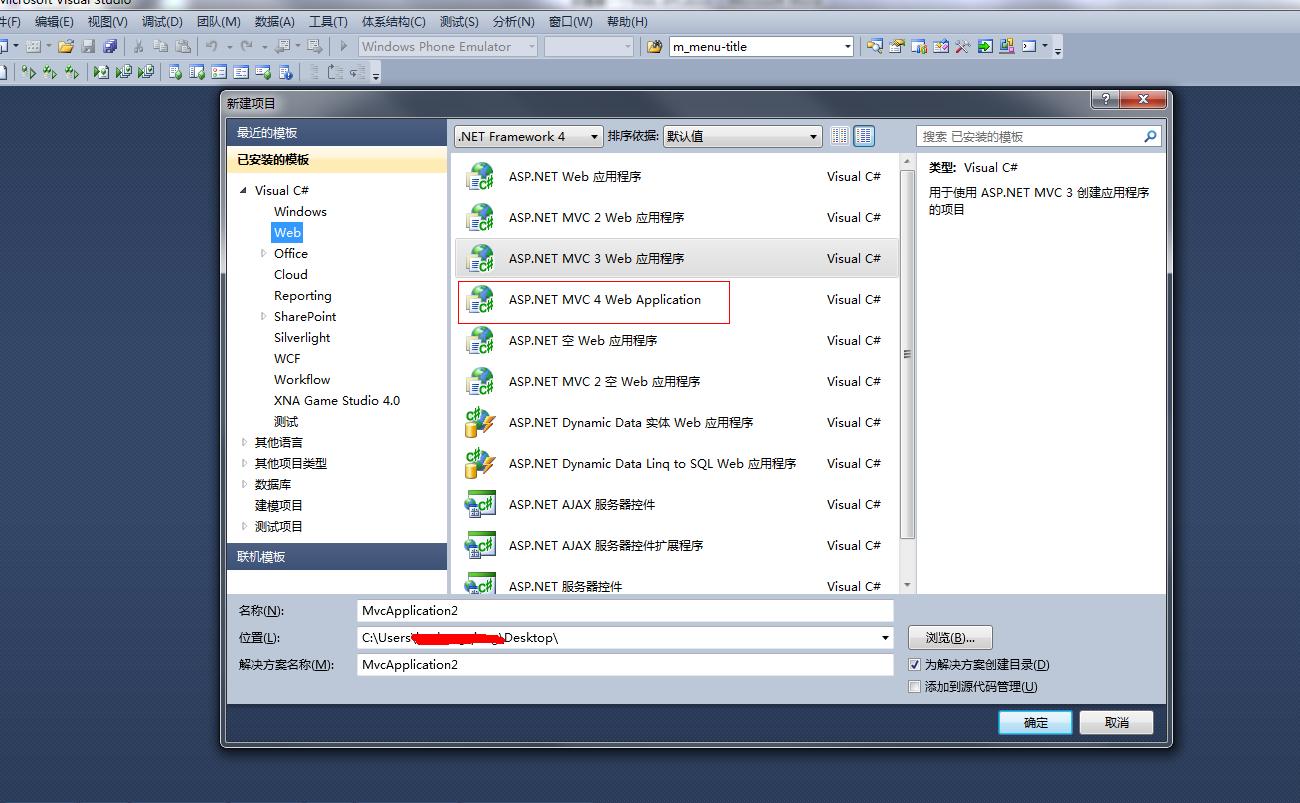Open the 编辑(E) menu
1300x803 pixels.
coord(54,21)
